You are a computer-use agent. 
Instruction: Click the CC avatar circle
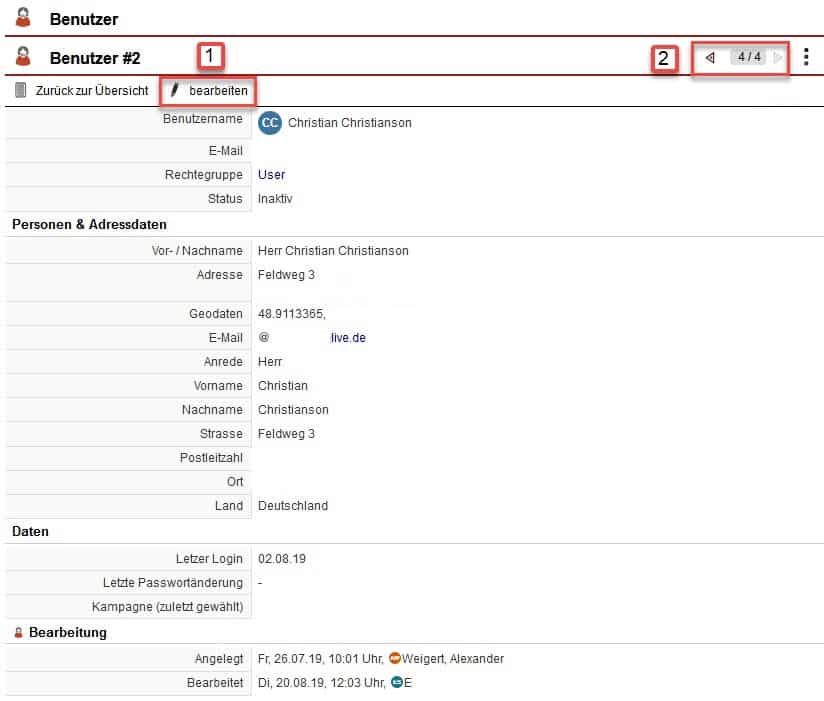269,123
